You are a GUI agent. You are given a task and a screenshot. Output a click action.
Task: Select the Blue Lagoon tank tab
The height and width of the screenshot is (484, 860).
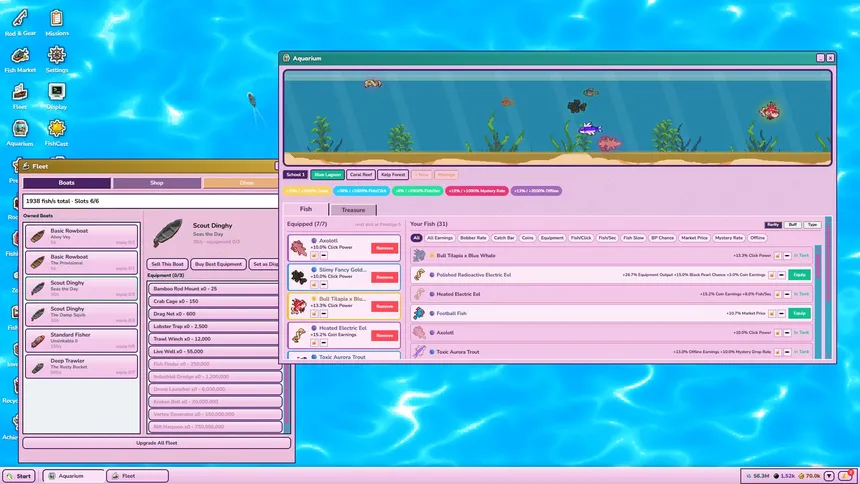click(327, 175)
